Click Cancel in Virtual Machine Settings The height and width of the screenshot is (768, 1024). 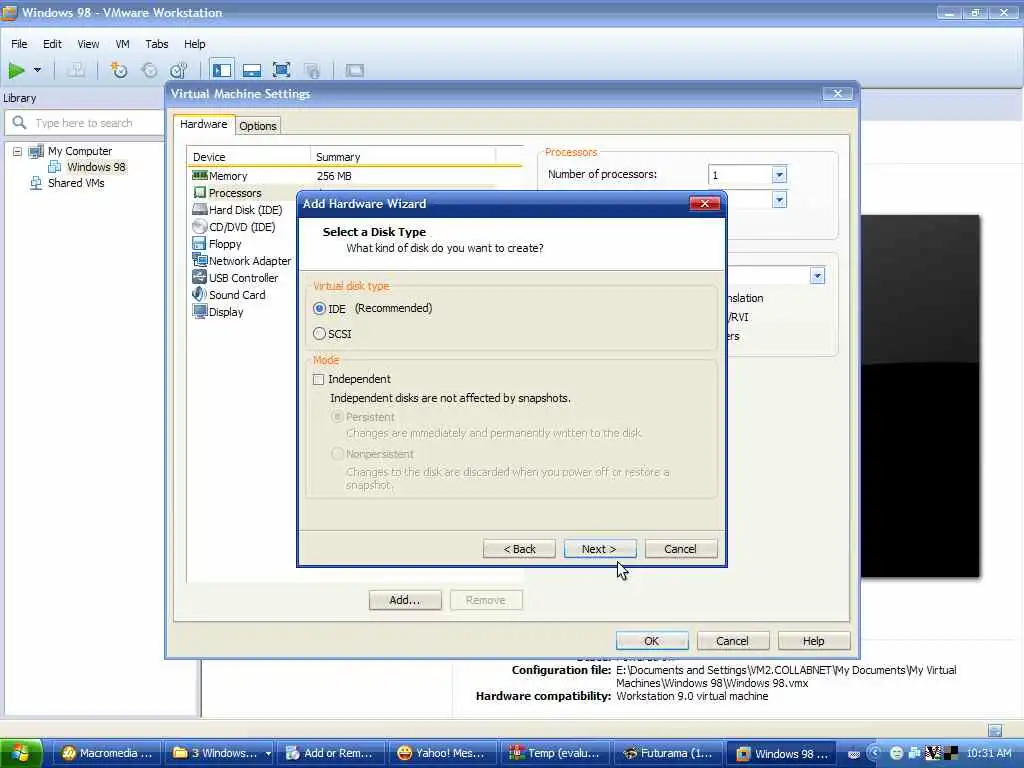[x=733, y=641]
